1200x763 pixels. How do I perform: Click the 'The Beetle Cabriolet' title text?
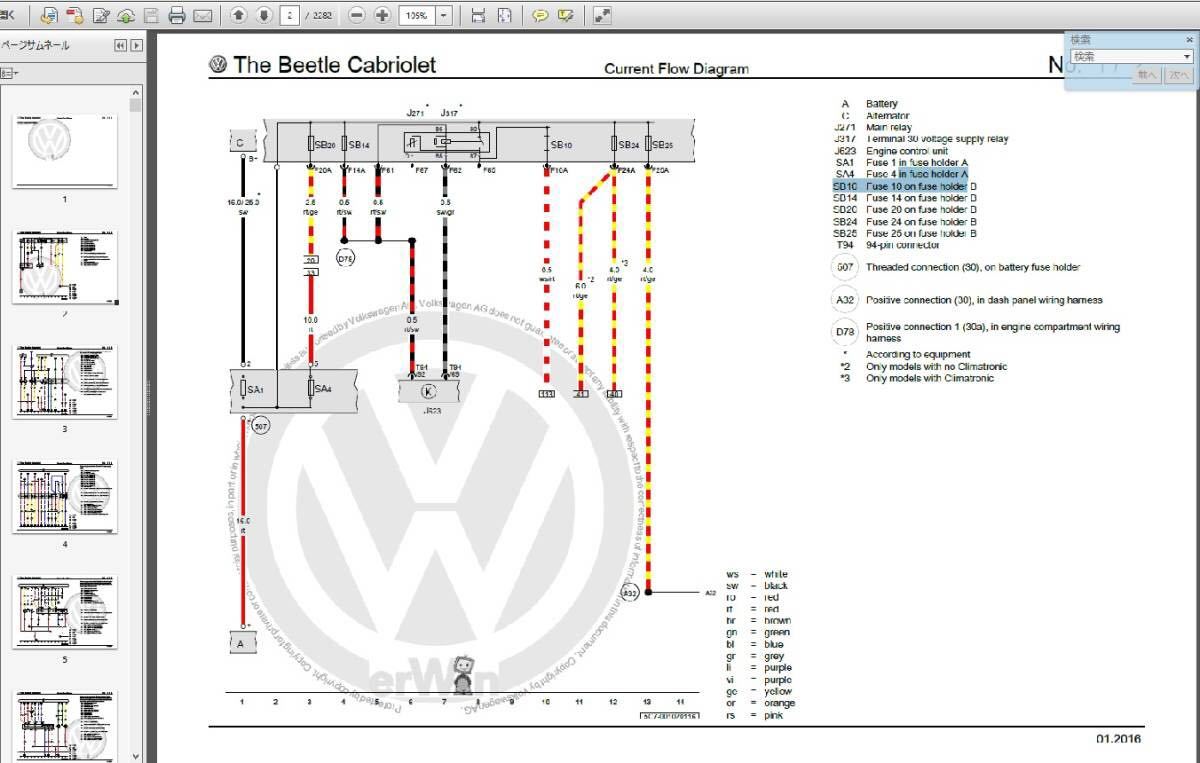point(335,65)
